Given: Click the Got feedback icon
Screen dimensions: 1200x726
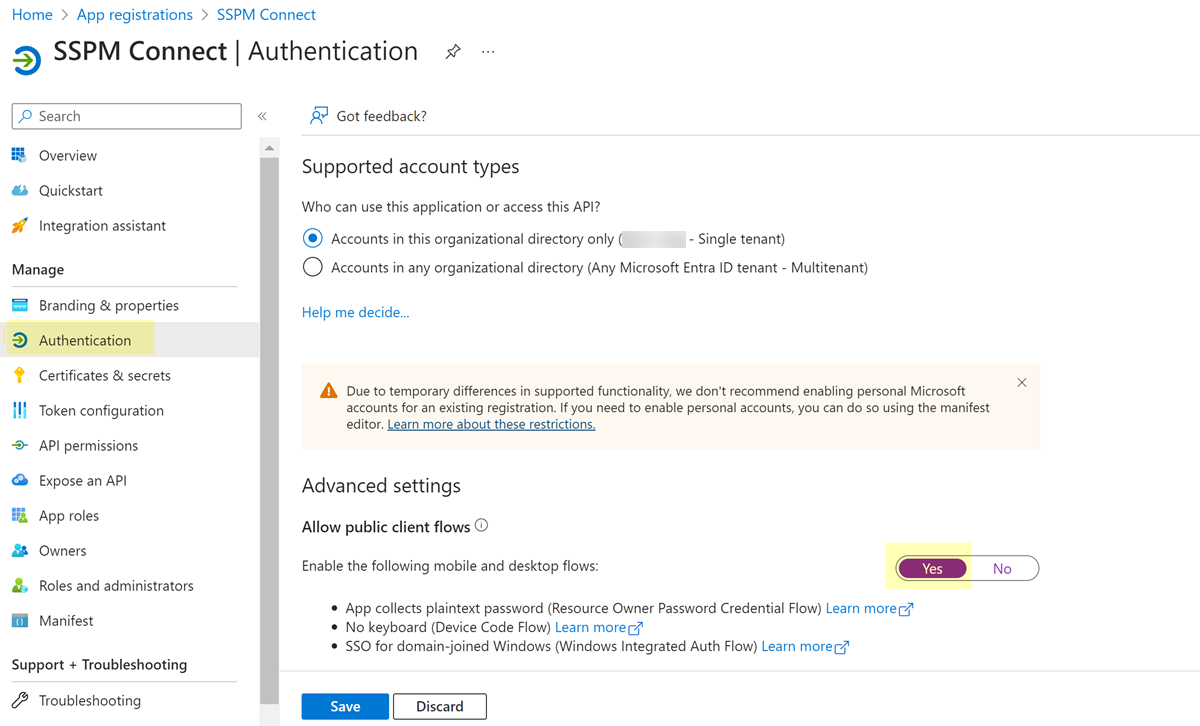Looking at the screenshot, I should tap(319, 116).
